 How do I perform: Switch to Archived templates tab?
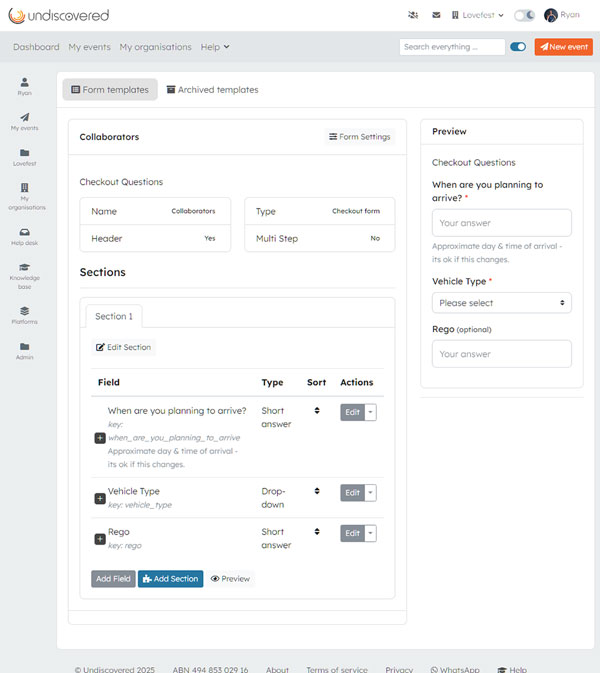coord(212,89)
